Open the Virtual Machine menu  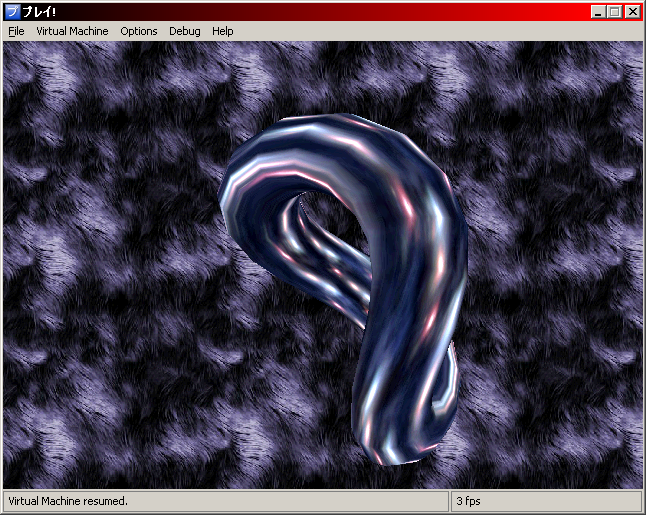(x=72, y=31)
